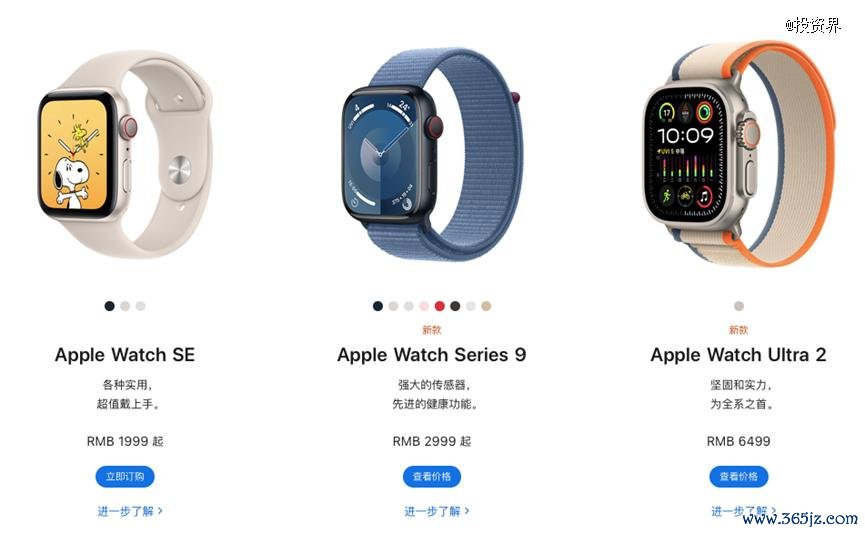Viewport: 865px width, 534px height.
Task: Pick the silver color dot for Apple Watch SE
Action: pos(141,306)
